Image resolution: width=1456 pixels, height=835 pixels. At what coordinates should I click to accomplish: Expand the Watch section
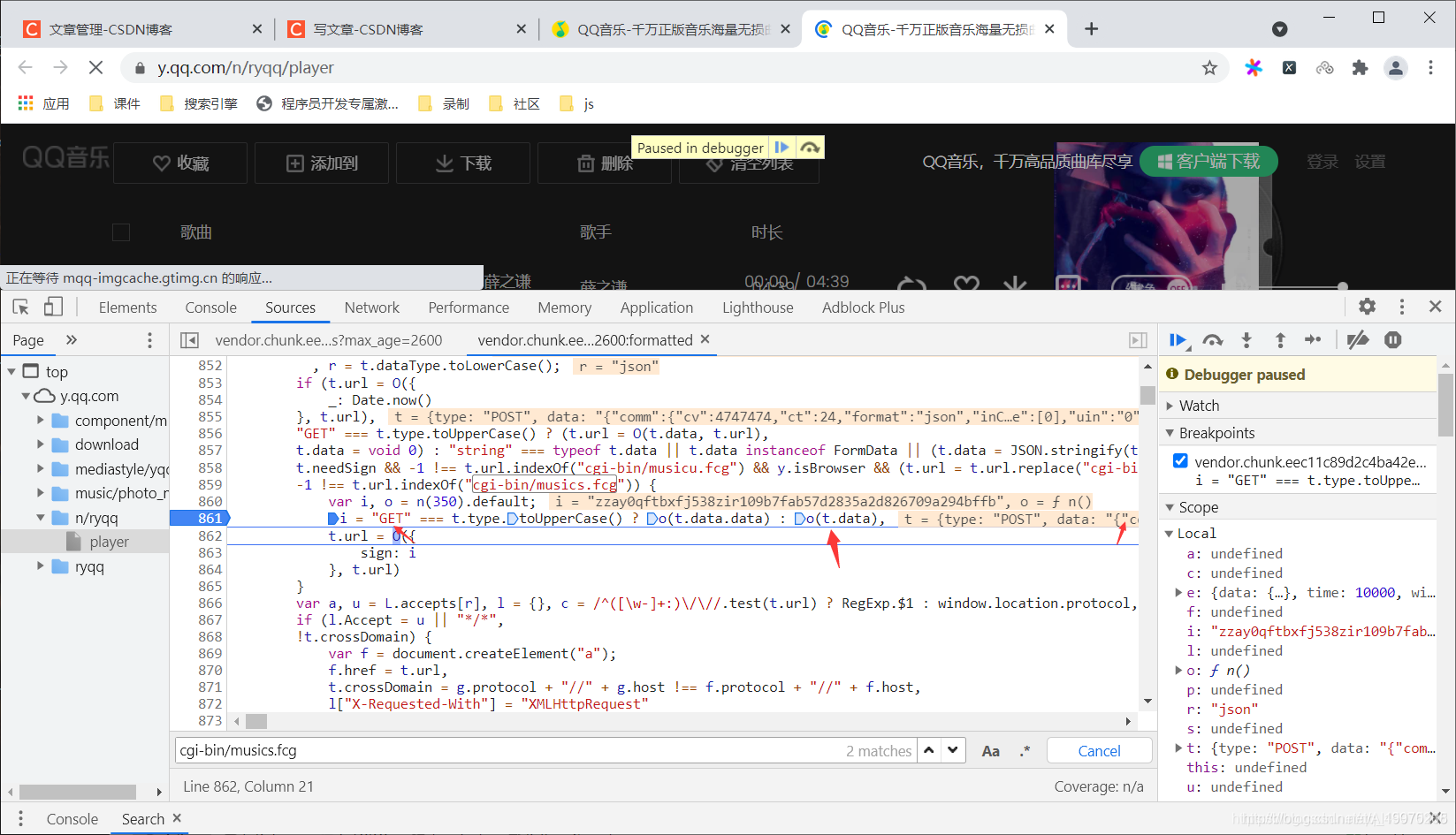click(x=1170, y=406)
